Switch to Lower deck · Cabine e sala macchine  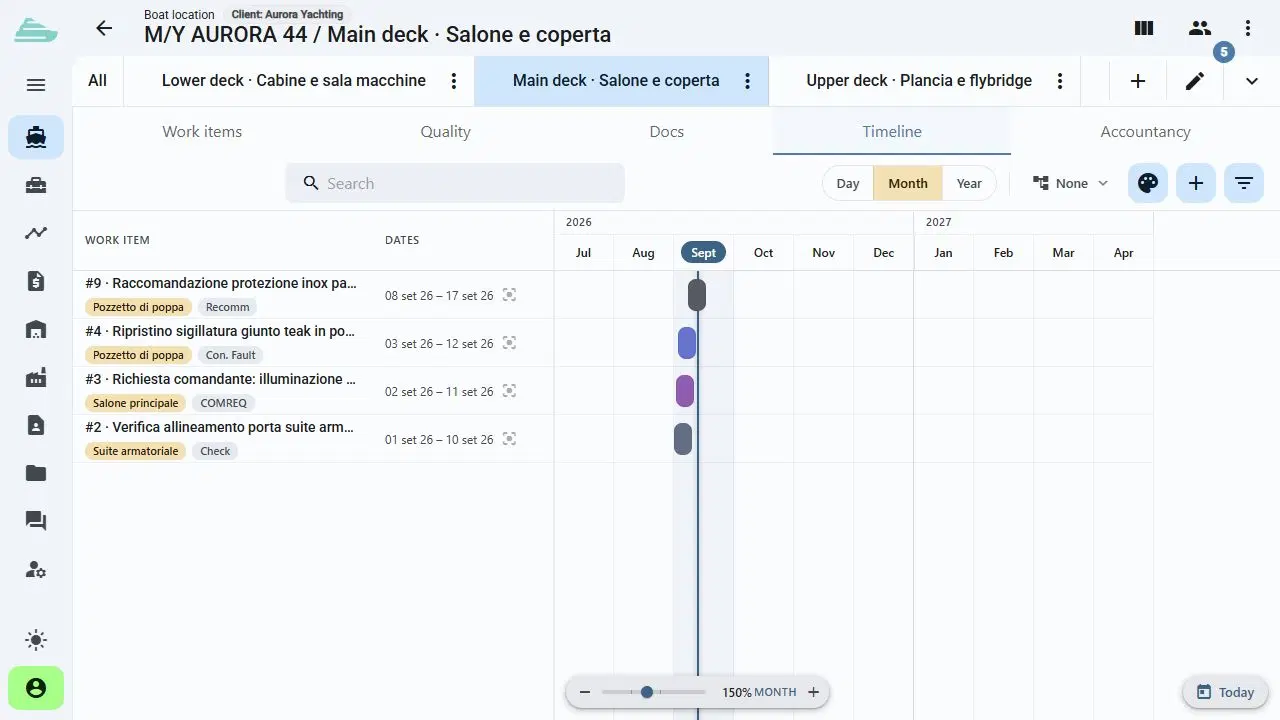tap(294, 81)
